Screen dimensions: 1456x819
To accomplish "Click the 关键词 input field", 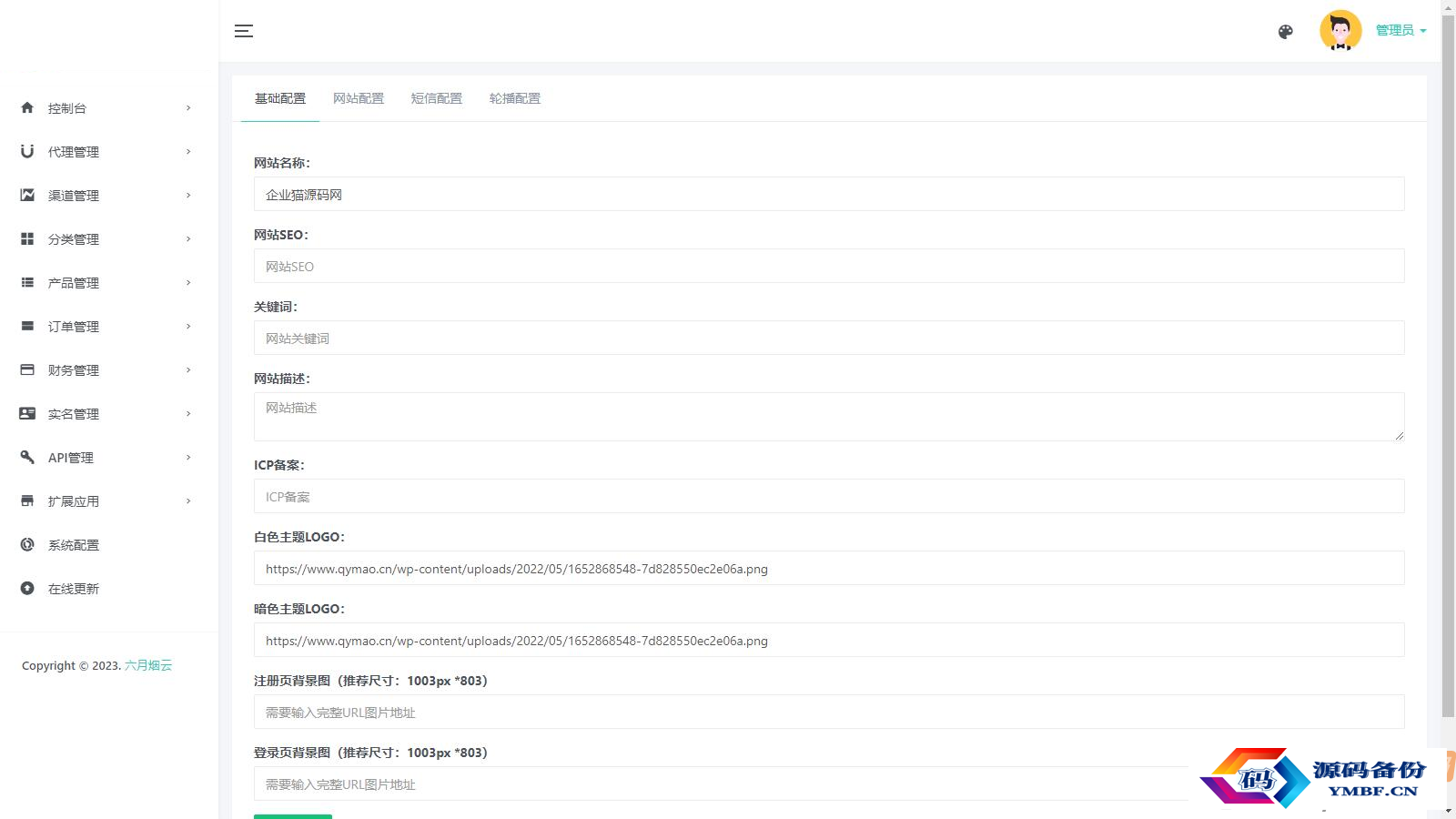I will click(x=829, y=338).
